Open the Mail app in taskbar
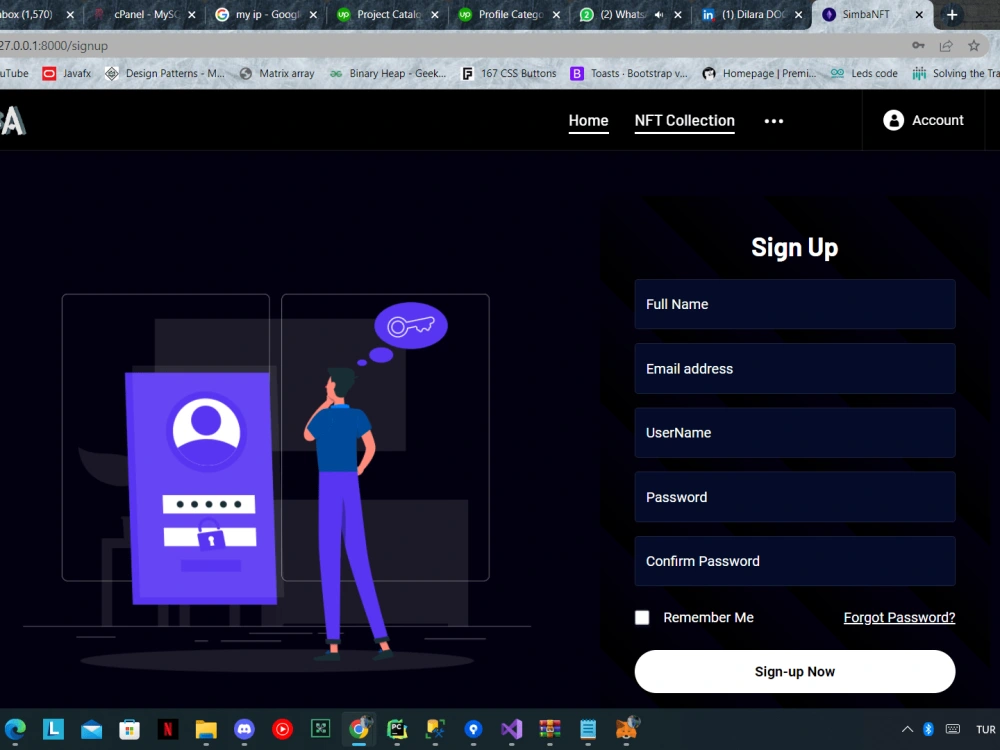 tap(91, 728)
